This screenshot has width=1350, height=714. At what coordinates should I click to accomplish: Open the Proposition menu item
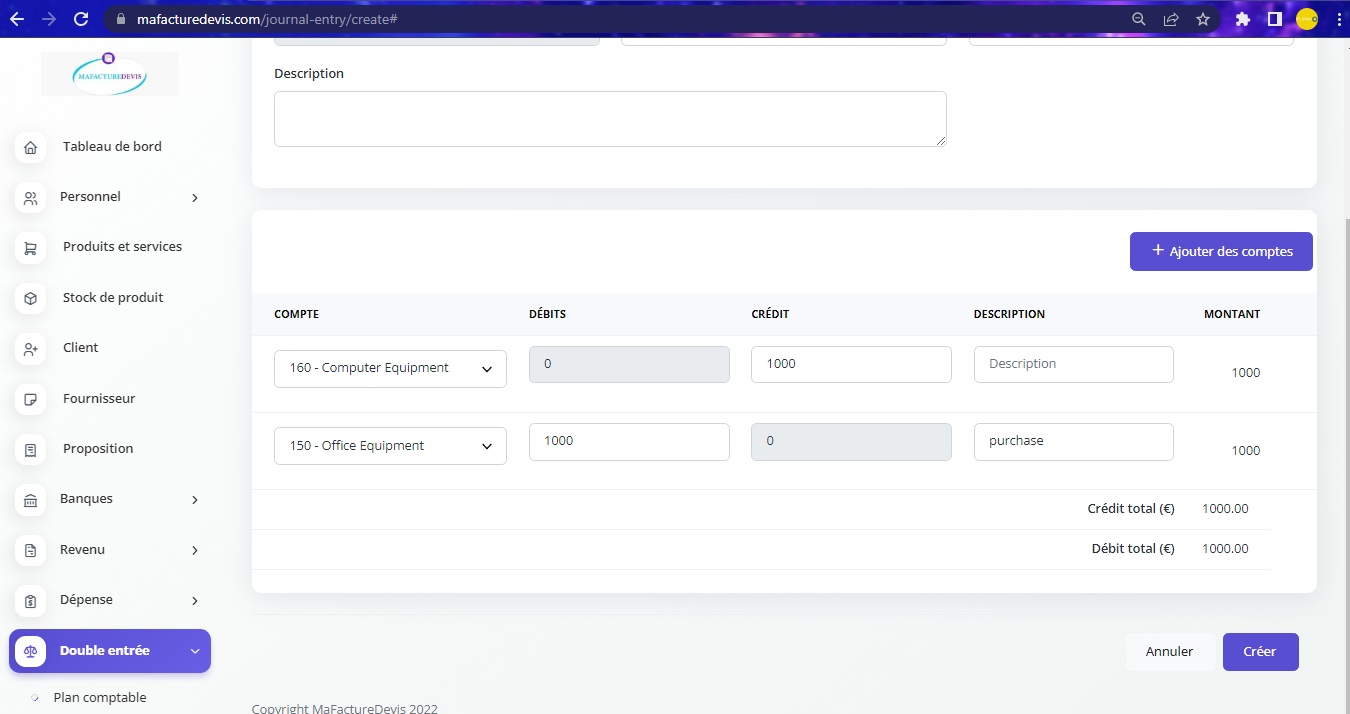pyautogui.click(x=98, y=449)
